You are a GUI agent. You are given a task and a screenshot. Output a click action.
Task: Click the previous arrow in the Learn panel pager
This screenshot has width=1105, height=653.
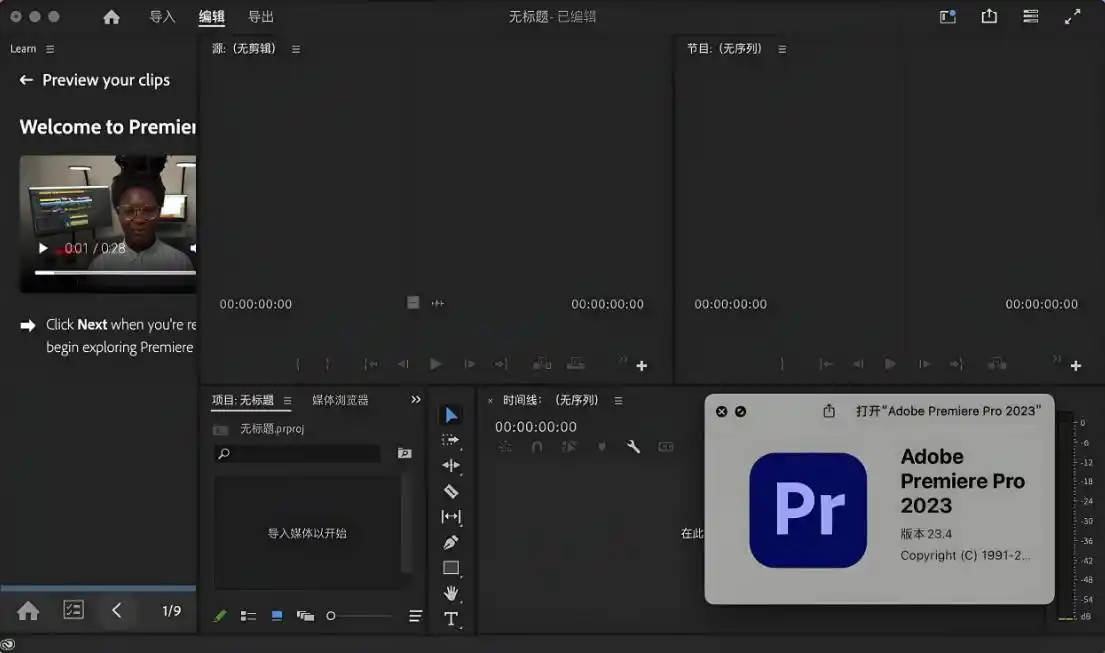coord(117,610)
